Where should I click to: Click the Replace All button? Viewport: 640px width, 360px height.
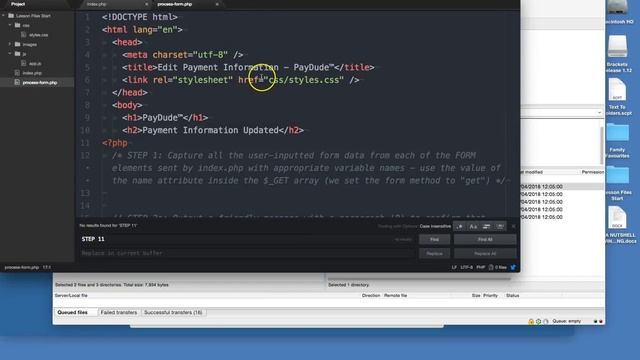click(485, 253)
